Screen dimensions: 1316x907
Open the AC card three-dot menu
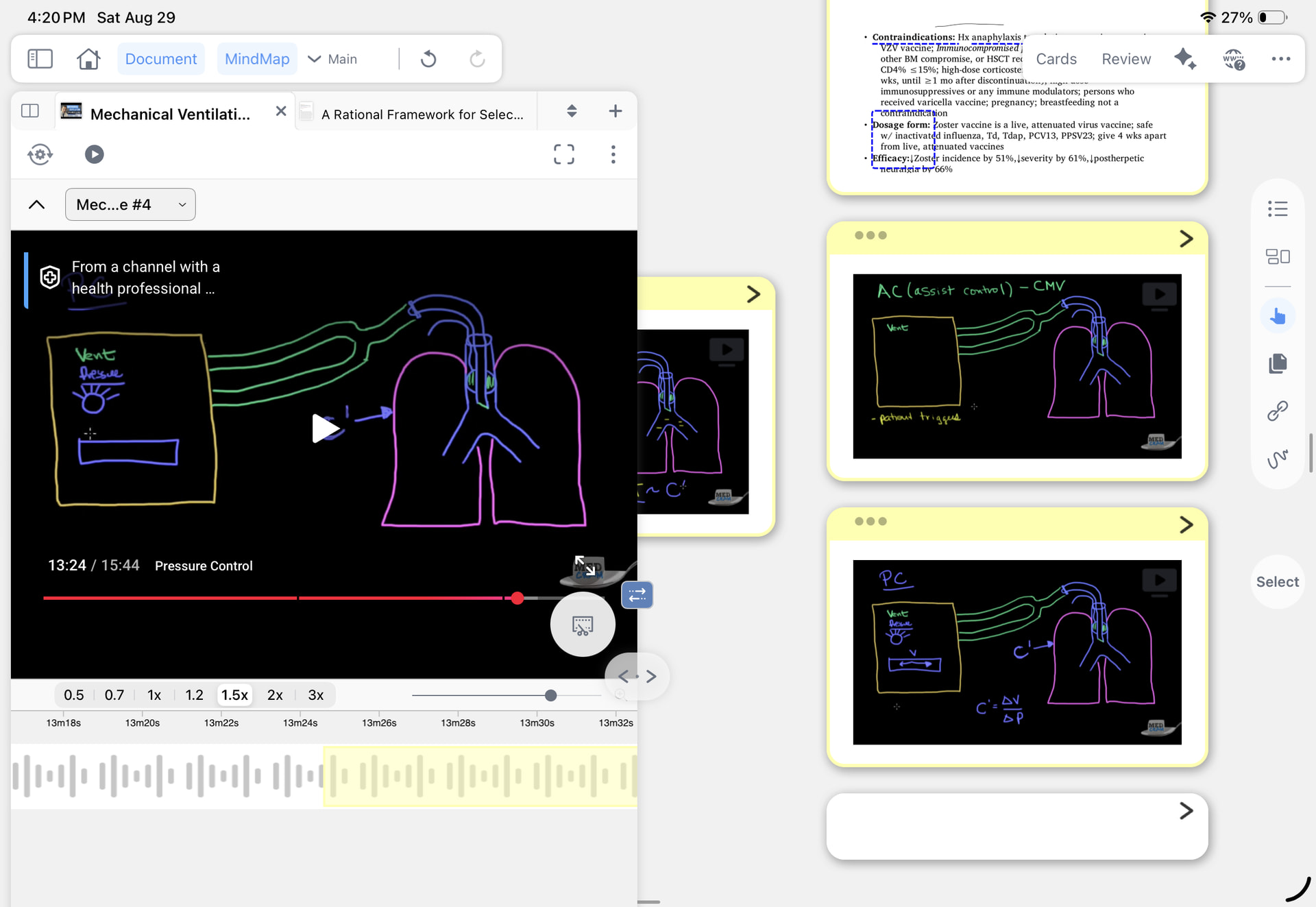tap(870, 235)
